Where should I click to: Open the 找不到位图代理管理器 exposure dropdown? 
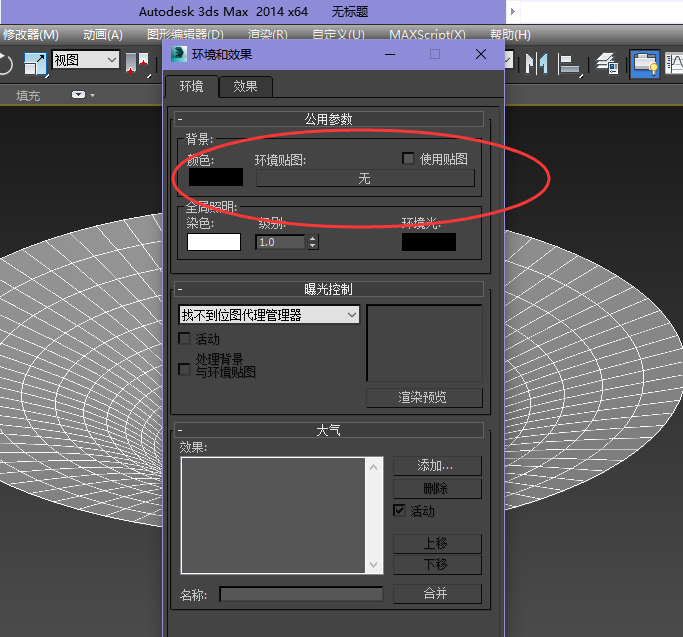click(x=269, y=315)
